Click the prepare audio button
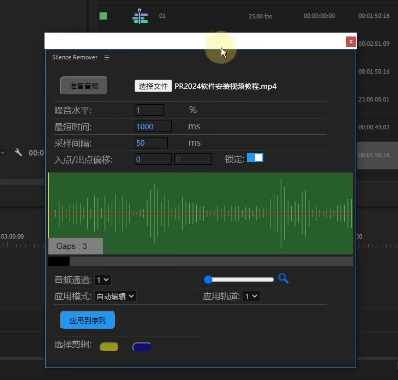This screenshot has height=380, width=398. 84,86
